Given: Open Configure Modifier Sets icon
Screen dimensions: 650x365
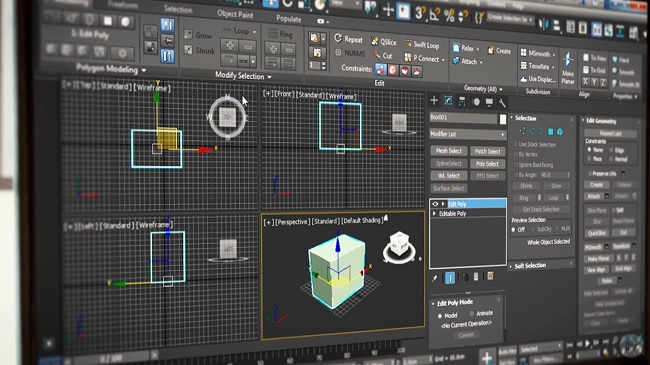Looking at the screenshot, I should pyautogui.click(x=490, y=276).
